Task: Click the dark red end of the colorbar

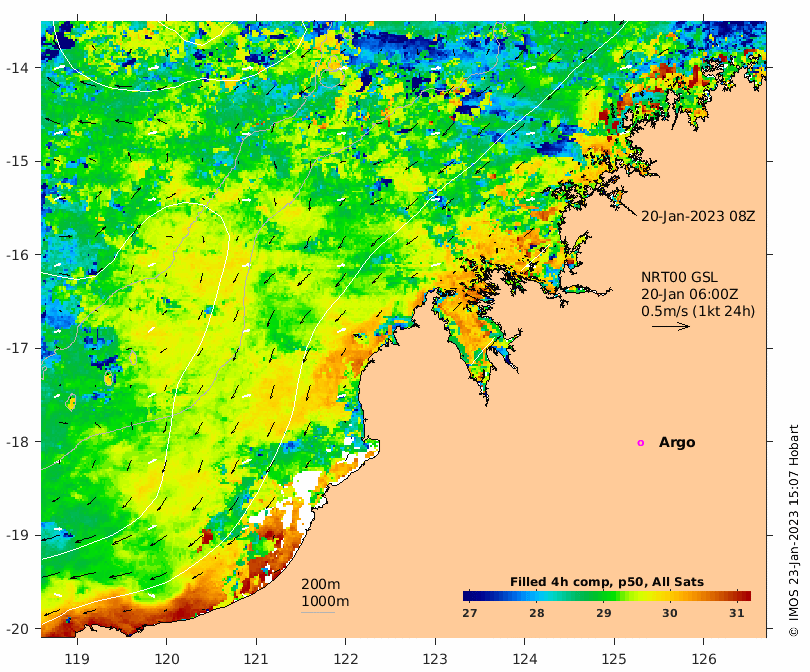Action: [746, 596]
